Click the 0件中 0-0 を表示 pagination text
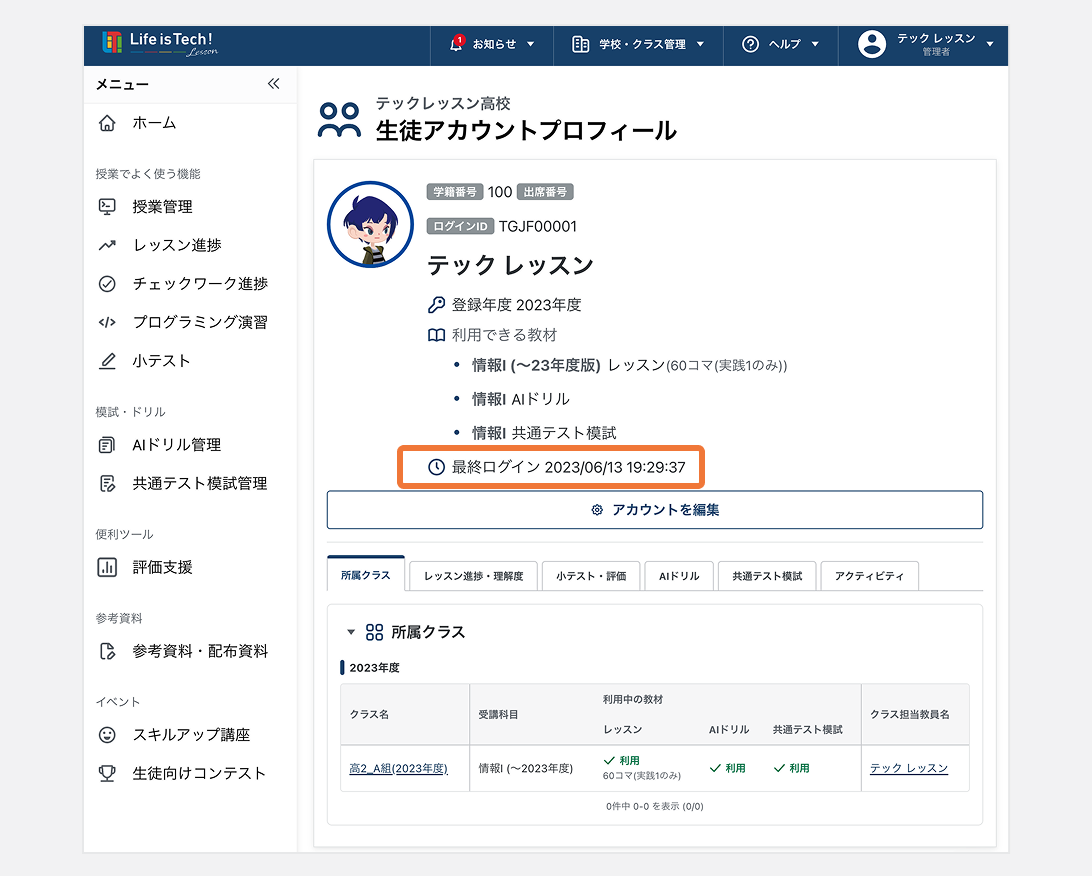 click(655, 806)
